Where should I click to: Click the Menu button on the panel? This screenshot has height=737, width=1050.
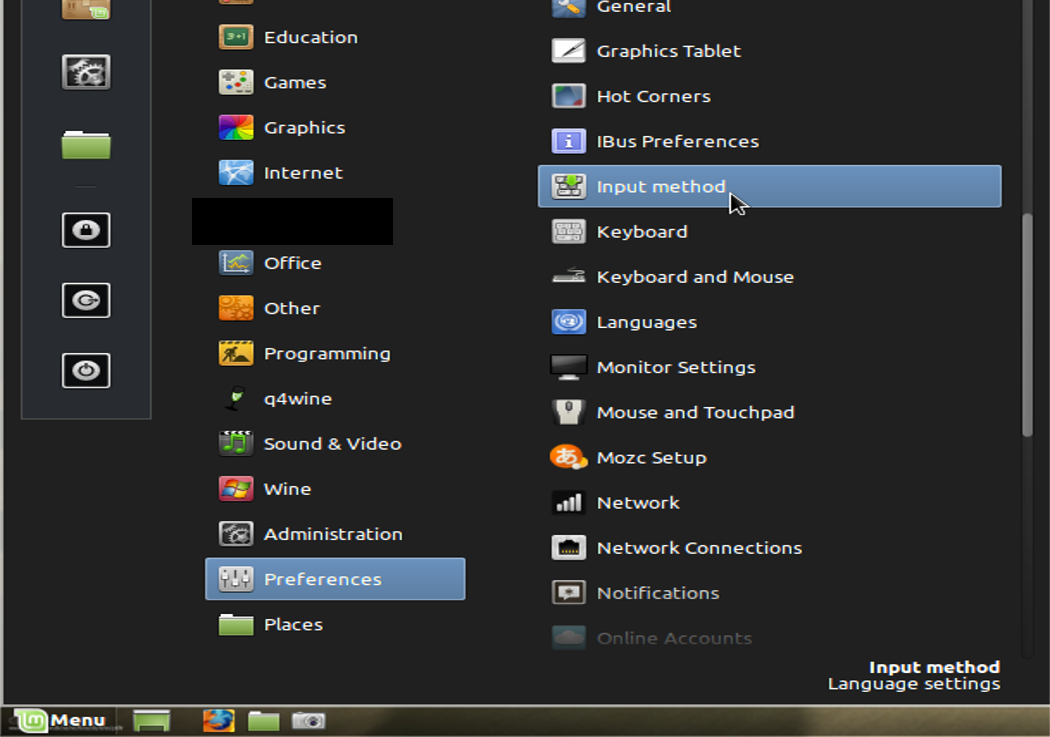point(60,720)
